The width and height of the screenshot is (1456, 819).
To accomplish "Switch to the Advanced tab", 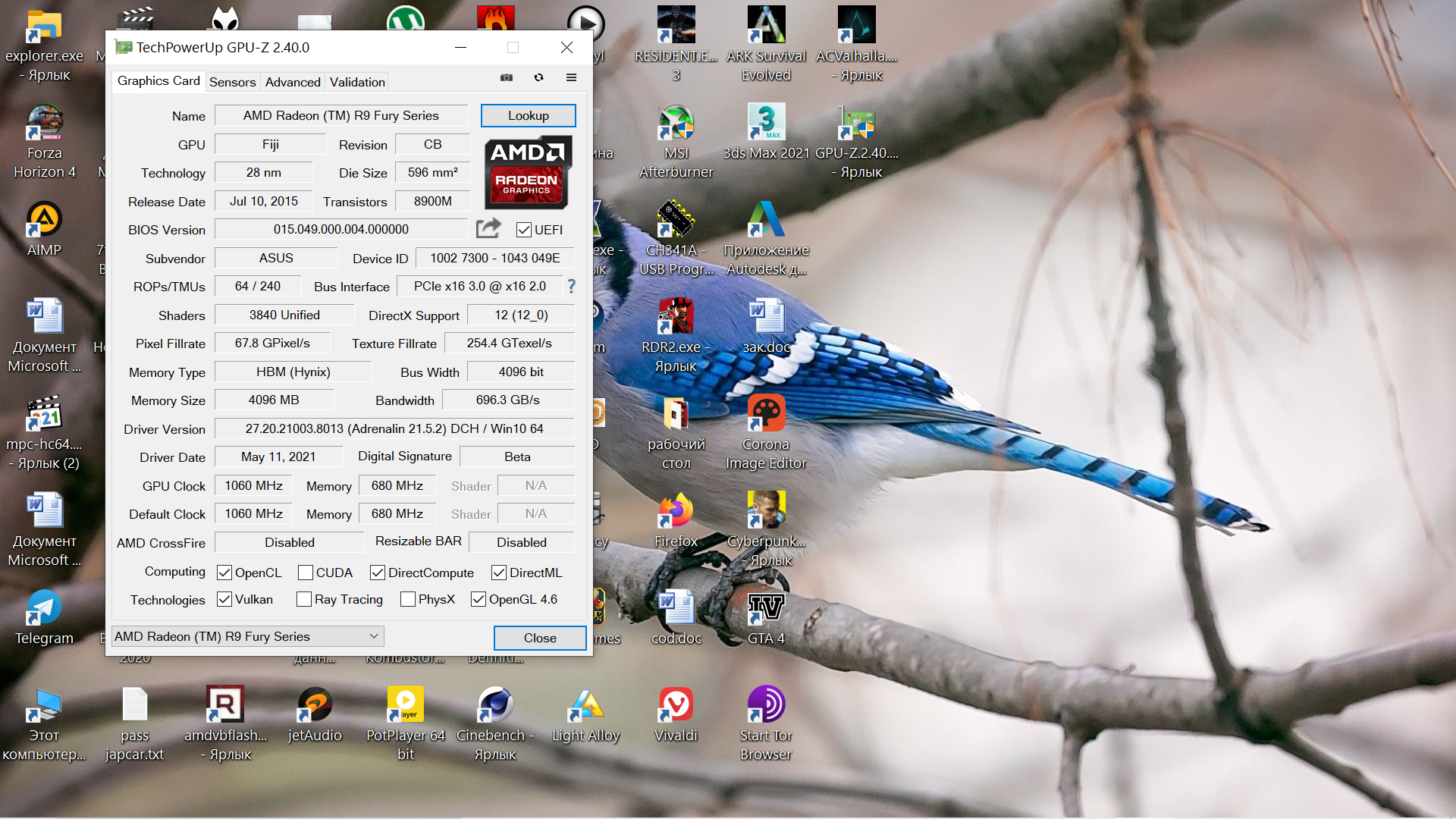I will pos(293,82).
